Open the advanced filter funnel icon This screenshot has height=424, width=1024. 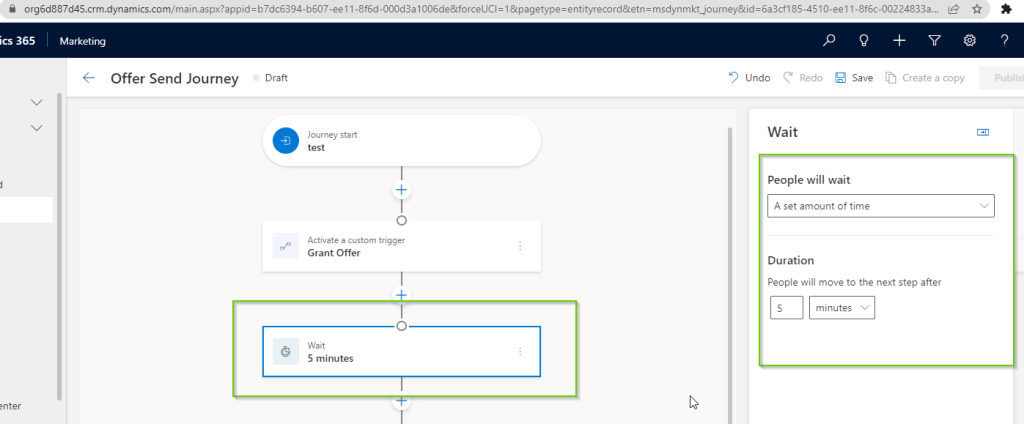pos(934,41)
